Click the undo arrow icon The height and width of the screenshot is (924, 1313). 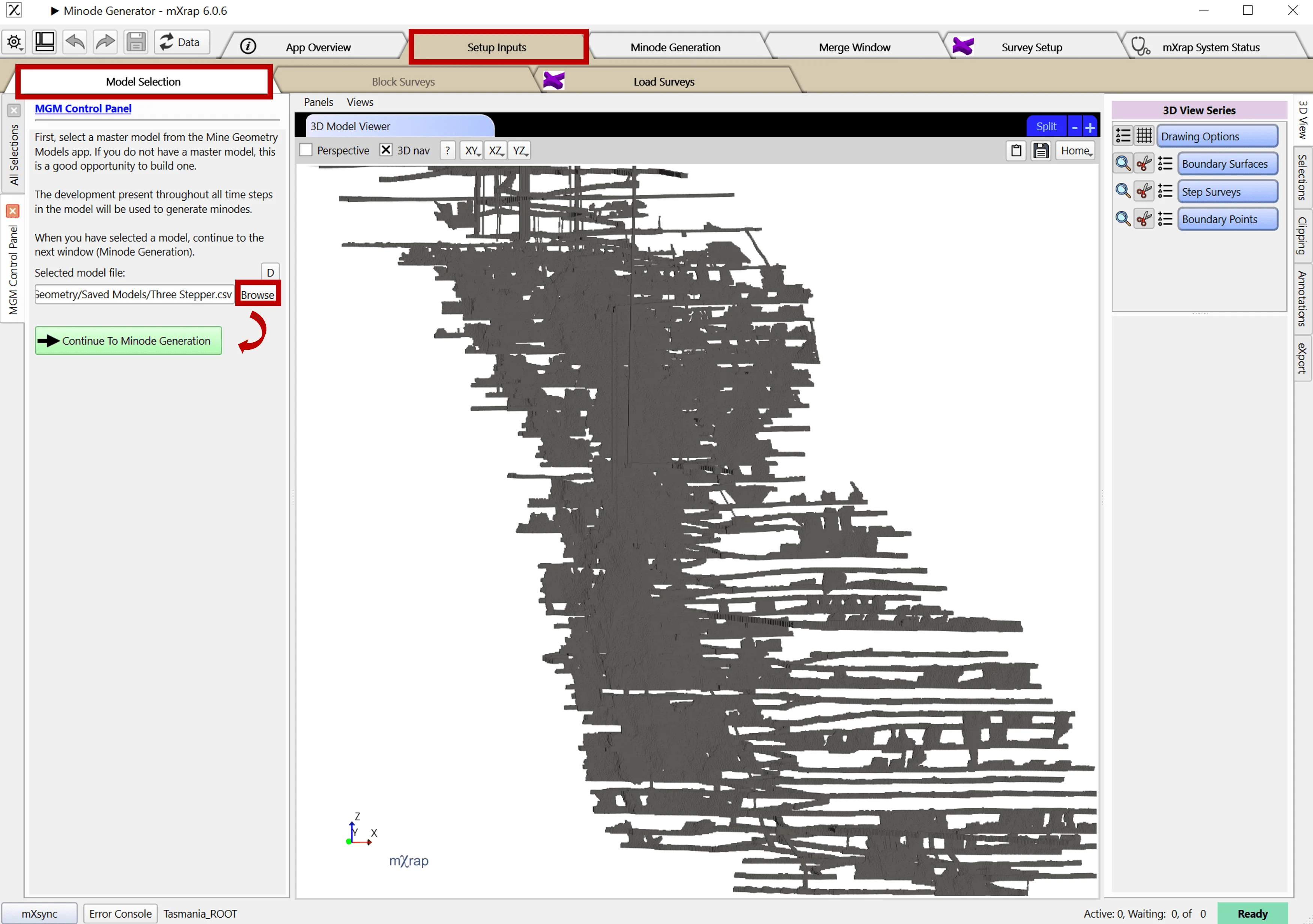click(75, 42)
